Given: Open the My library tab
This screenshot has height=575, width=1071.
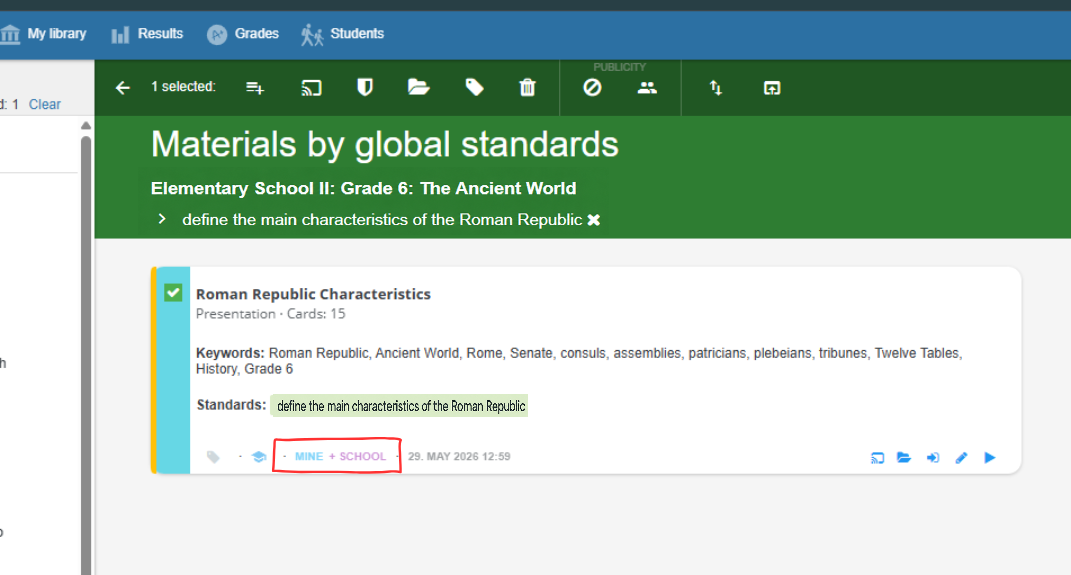Looking at the screenshot, I should click(x=44, y=33).
